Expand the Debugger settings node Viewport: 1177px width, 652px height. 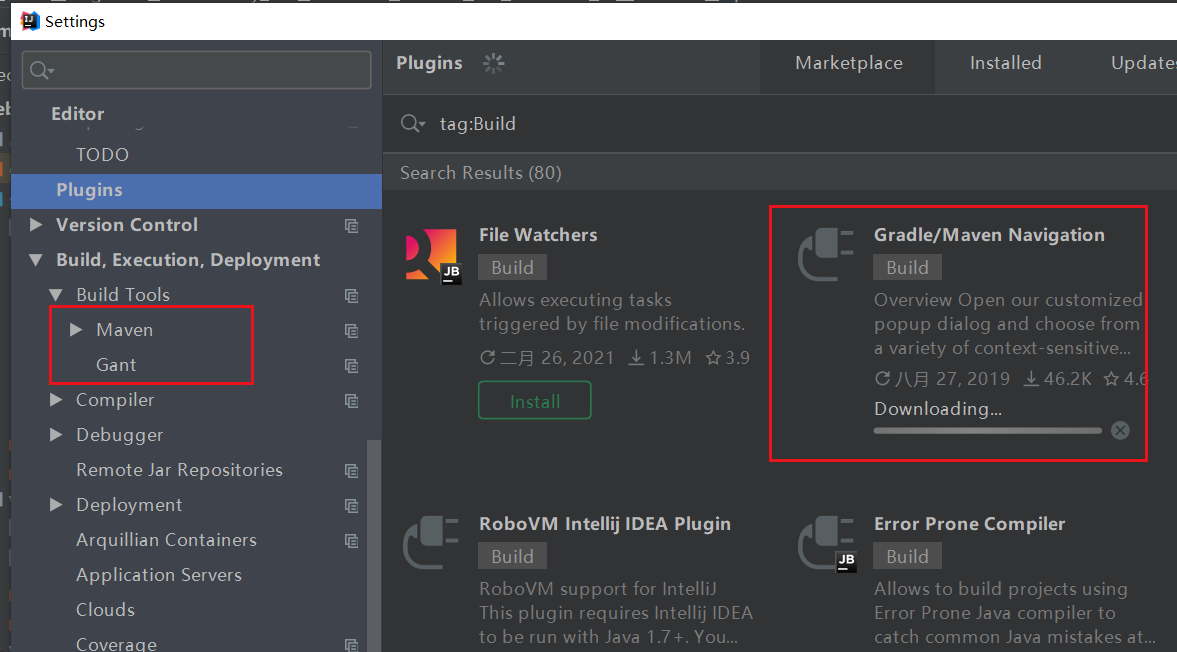click(x=56, y=434)
